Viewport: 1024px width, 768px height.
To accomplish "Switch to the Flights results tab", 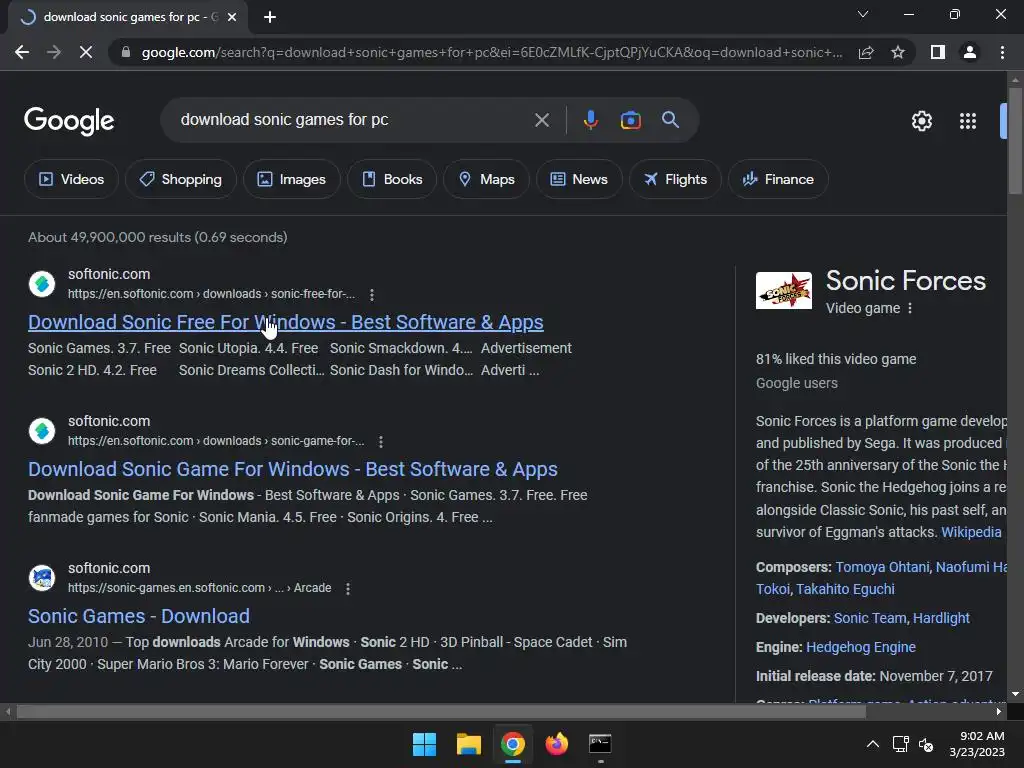I will click(675, 179).
